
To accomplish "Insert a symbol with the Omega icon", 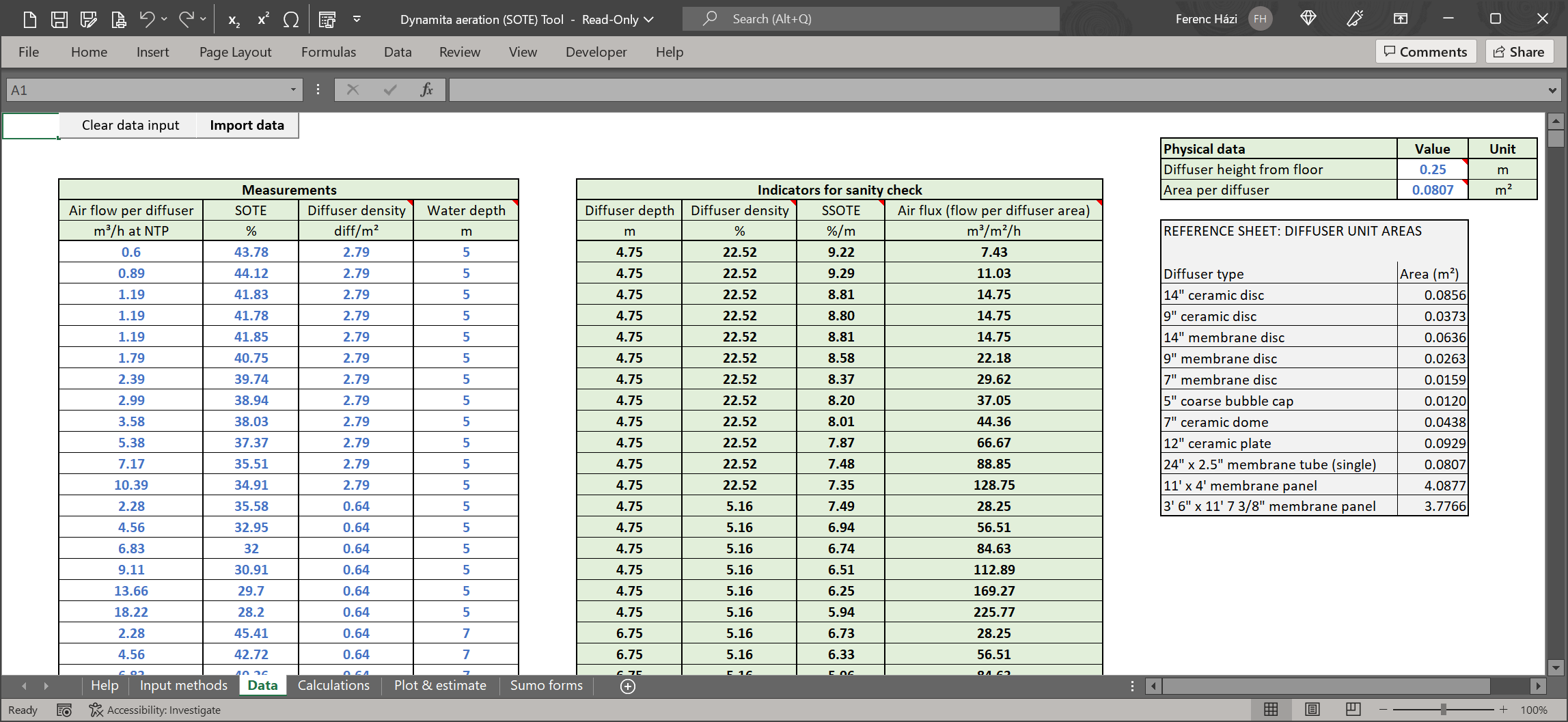I will click(x=291, y=19).
